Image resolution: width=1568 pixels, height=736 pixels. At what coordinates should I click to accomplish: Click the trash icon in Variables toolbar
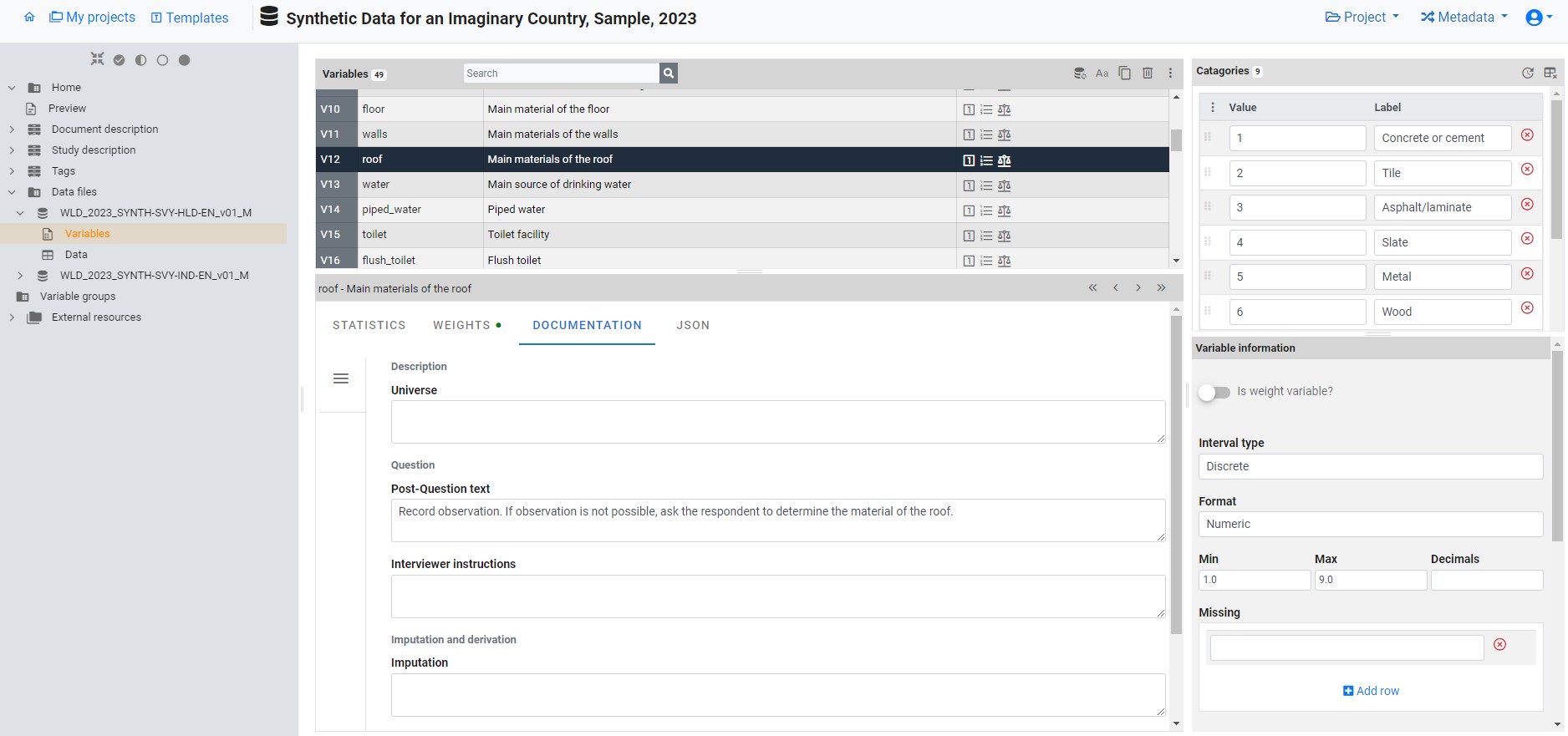[1148, 74]
